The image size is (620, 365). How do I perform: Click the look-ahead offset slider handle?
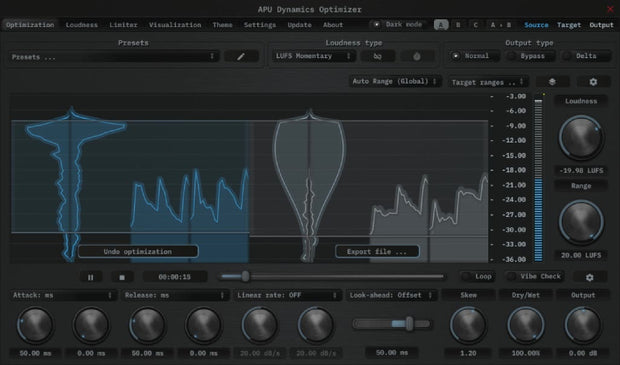coord(410,324)
